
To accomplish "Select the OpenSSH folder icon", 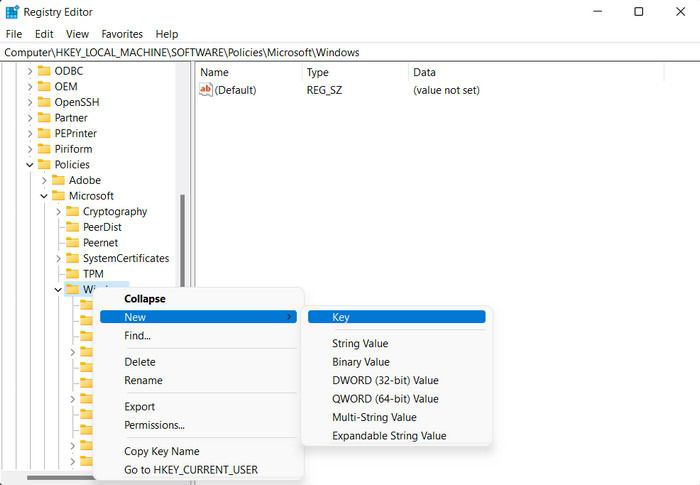I will 44,102.
